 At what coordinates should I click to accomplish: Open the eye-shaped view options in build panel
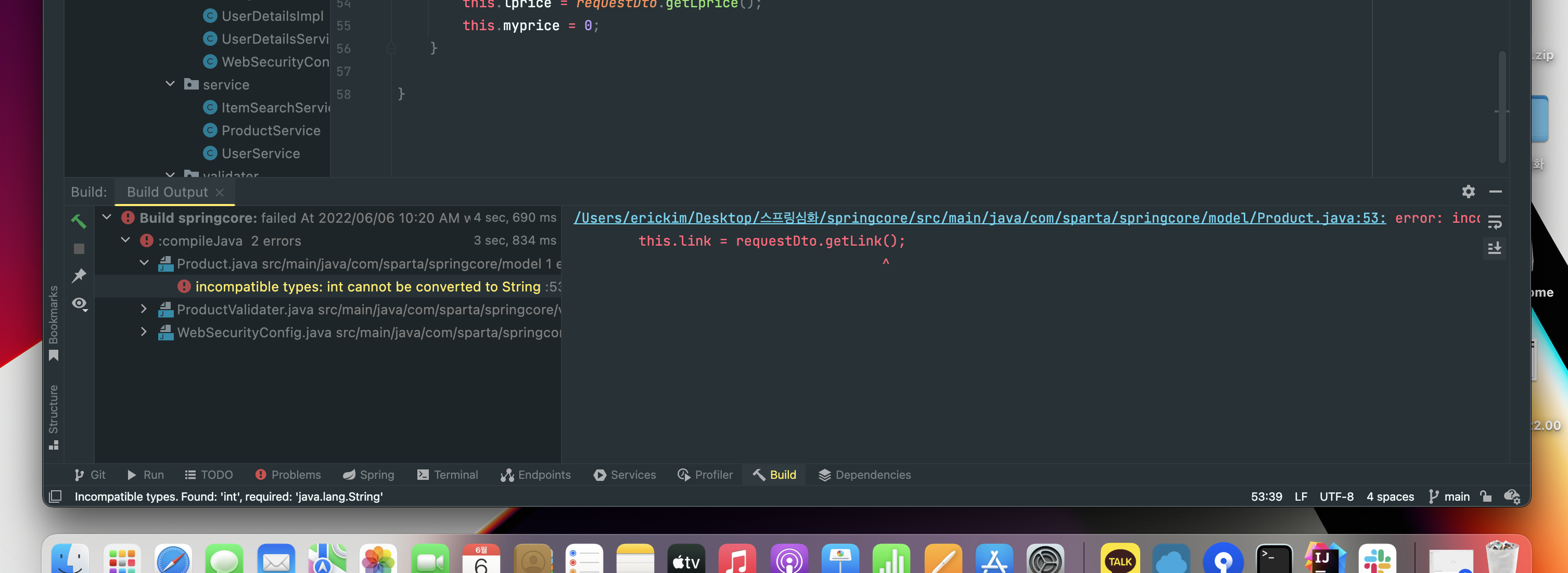(x=79, y=304)
